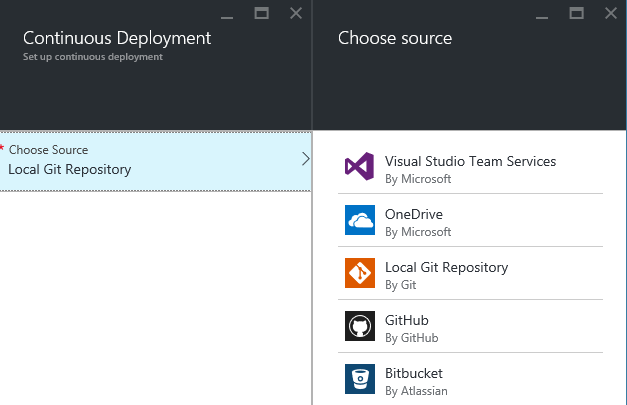Click the Choose source blade heading
627x405 pixels.
coord(395,38)
